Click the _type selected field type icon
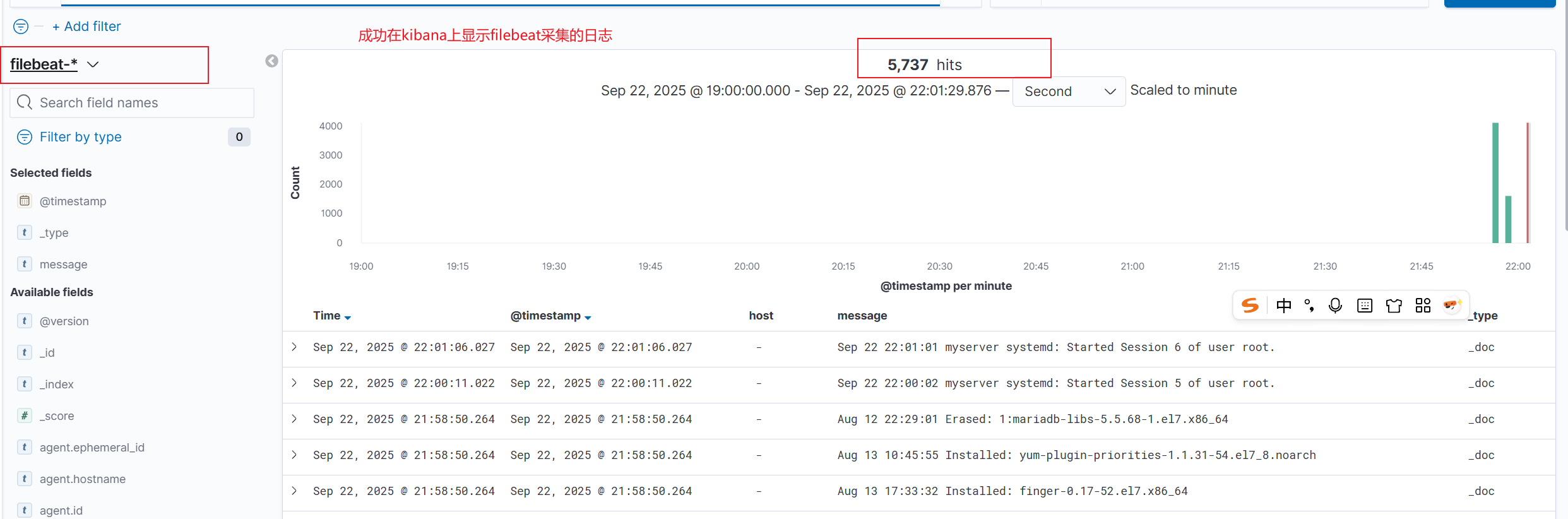 click(x=25, y=232)
